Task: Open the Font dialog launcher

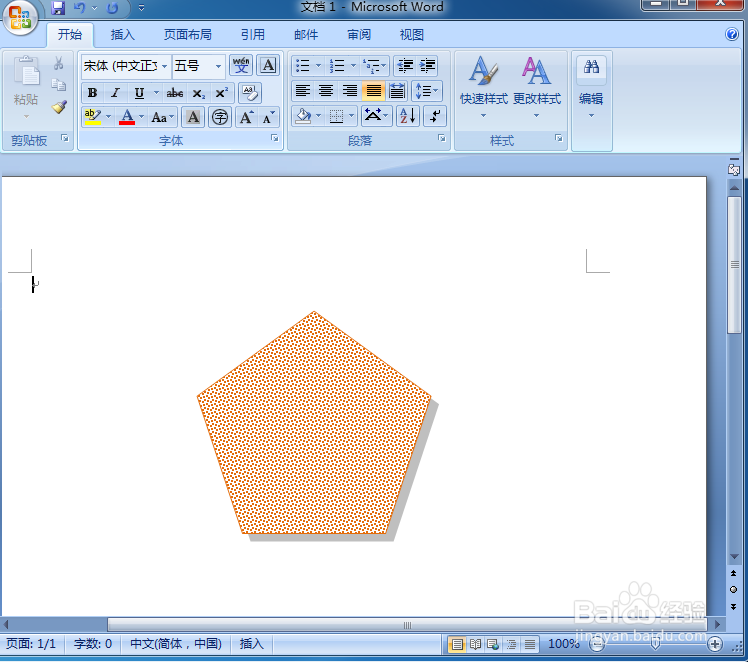Action: pos(275,138)
